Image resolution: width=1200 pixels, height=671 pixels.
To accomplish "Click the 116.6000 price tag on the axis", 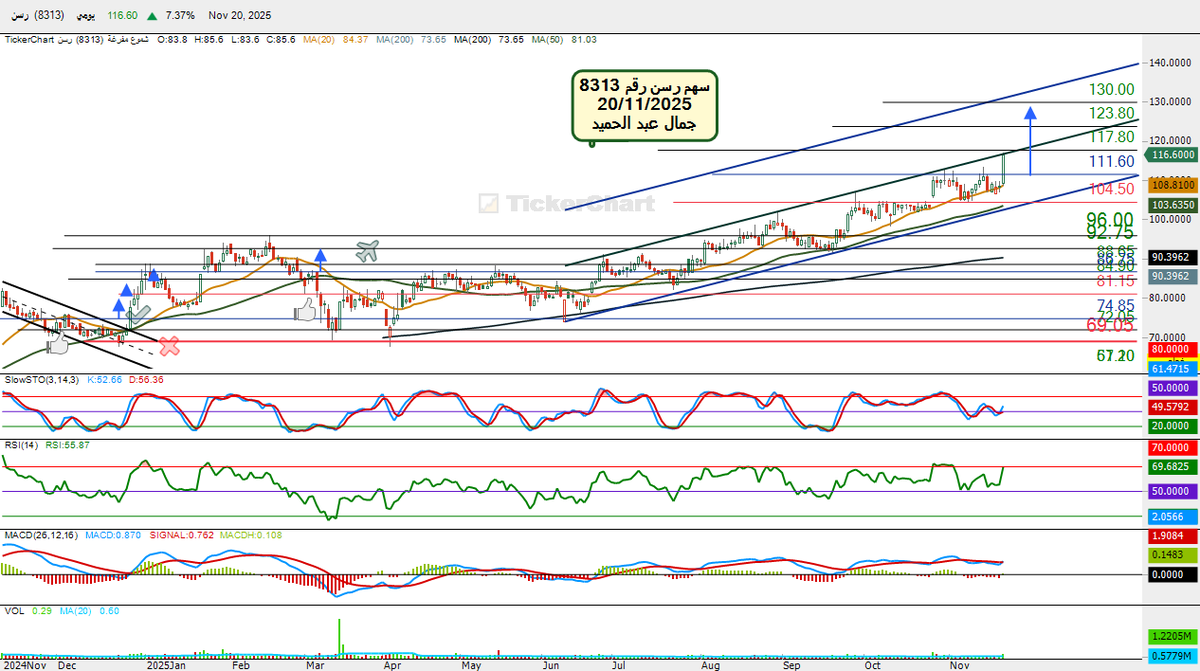I will (x=1172, y=155).
